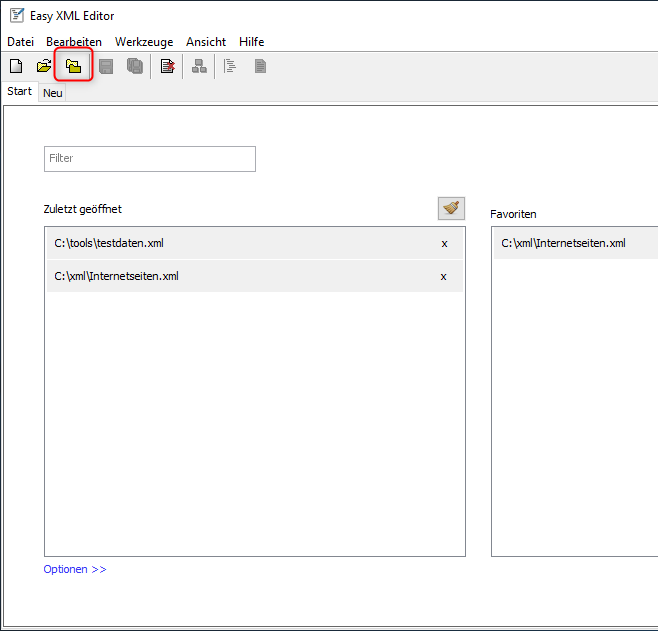Open the Hilfe menu
This screenshot has width=658, height=631.
point(251,42)
